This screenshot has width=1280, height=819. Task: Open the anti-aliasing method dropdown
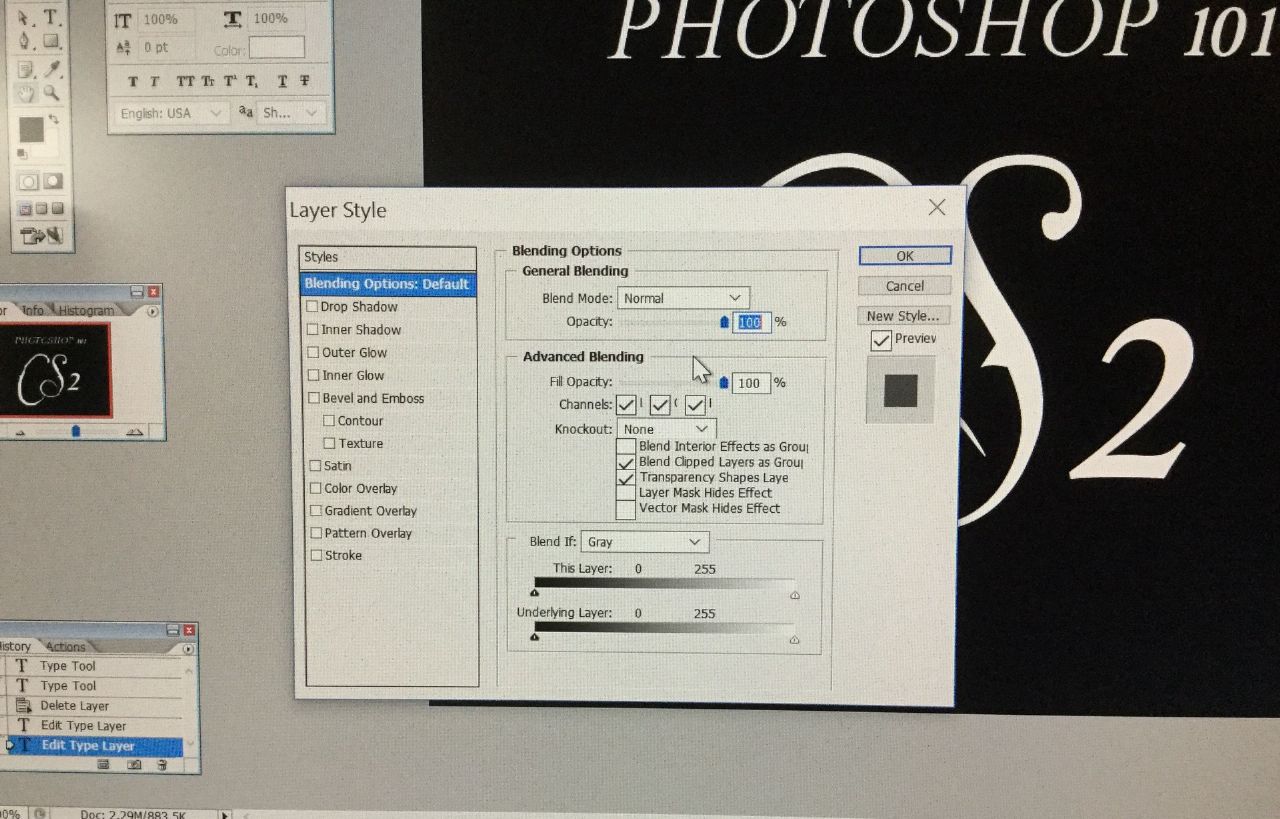[291, 113]
